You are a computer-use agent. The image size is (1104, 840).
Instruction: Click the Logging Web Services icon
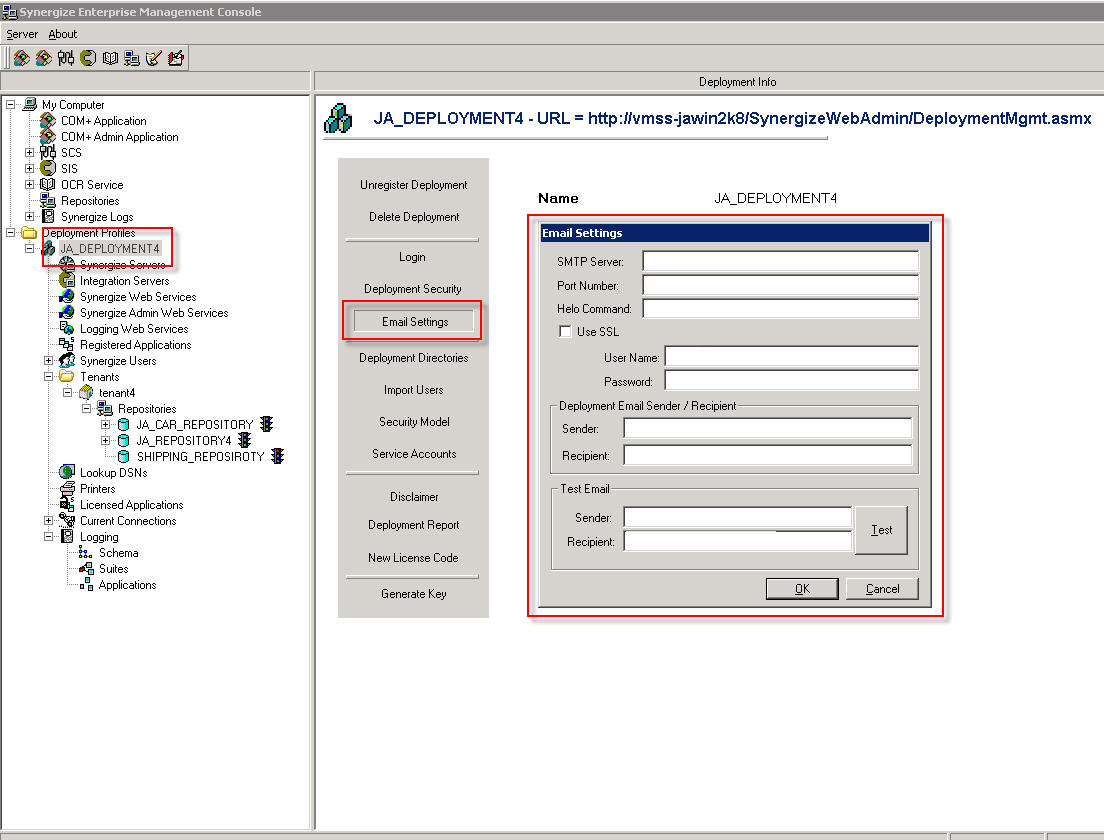tap(67, 328)
